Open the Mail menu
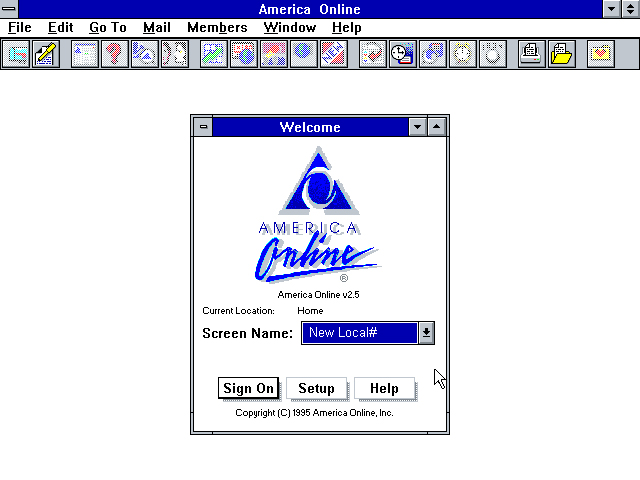 pos(157,27)
